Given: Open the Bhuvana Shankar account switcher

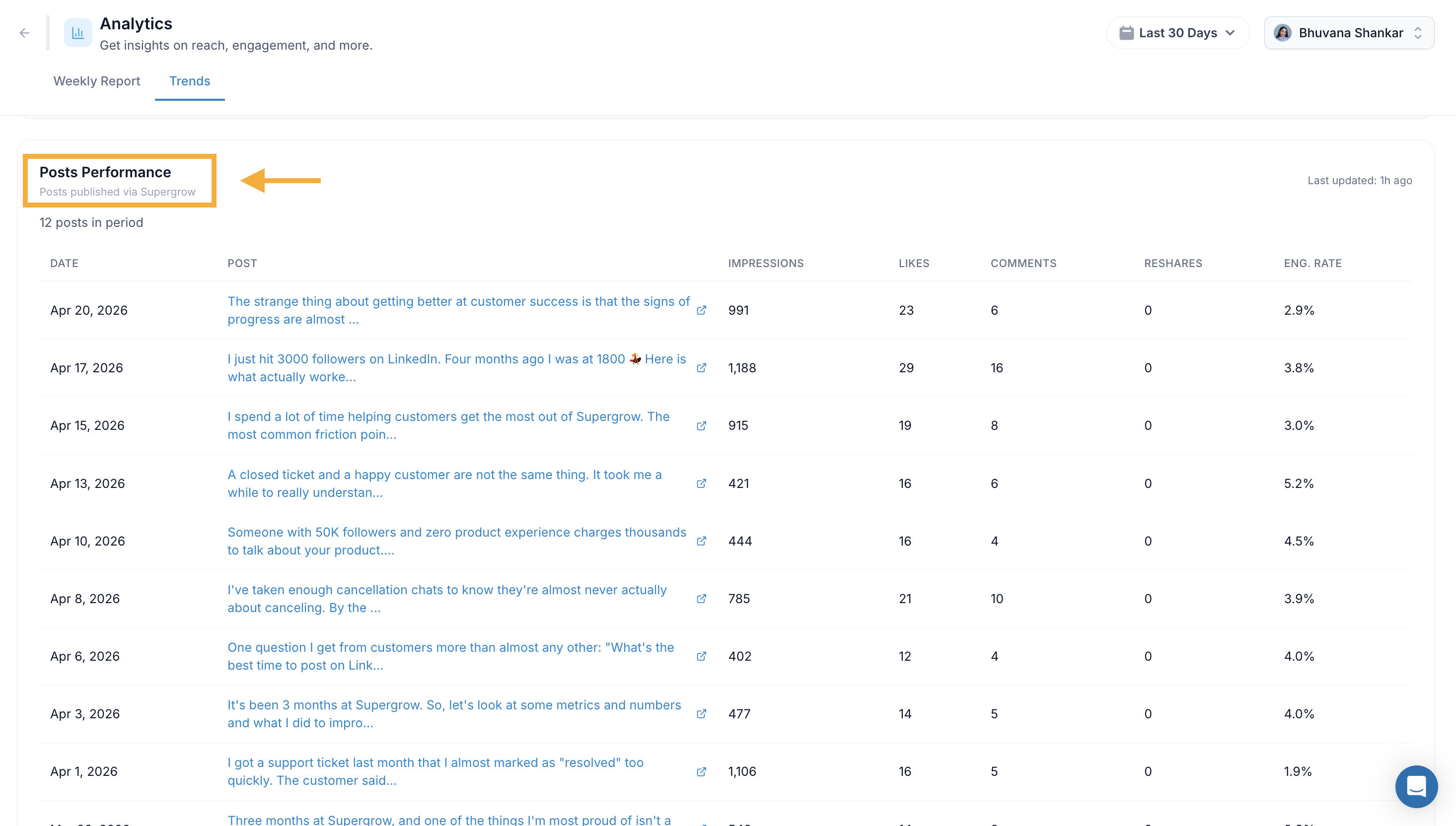Looking at the screenshot, I should pos(1349,33).
